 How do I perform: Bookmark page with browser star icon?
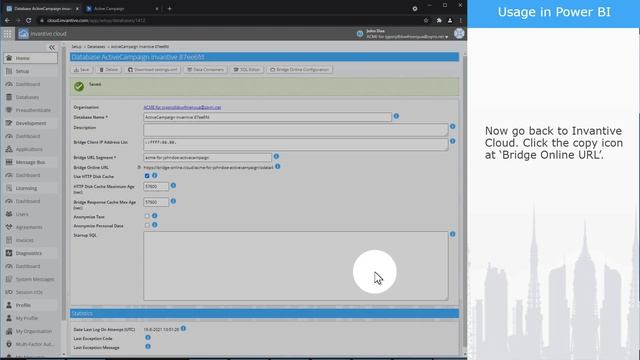tap(426, 20)
